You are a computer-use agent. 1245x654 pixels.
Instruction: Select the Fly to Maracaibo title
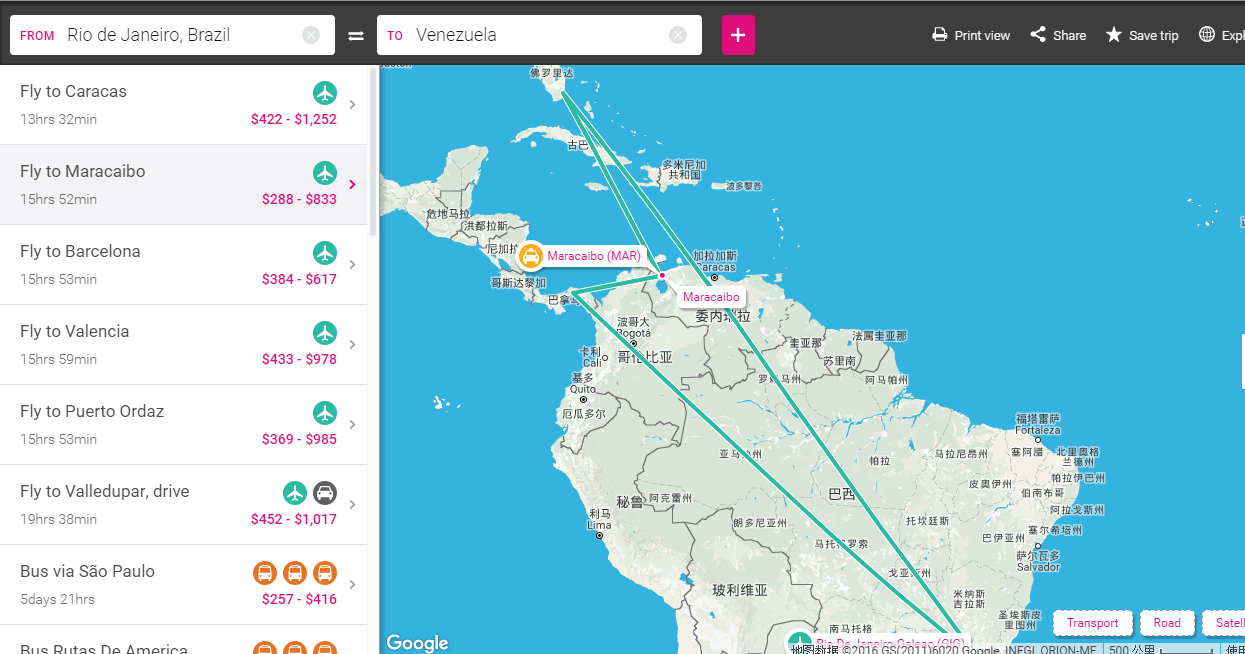point(83,171)
